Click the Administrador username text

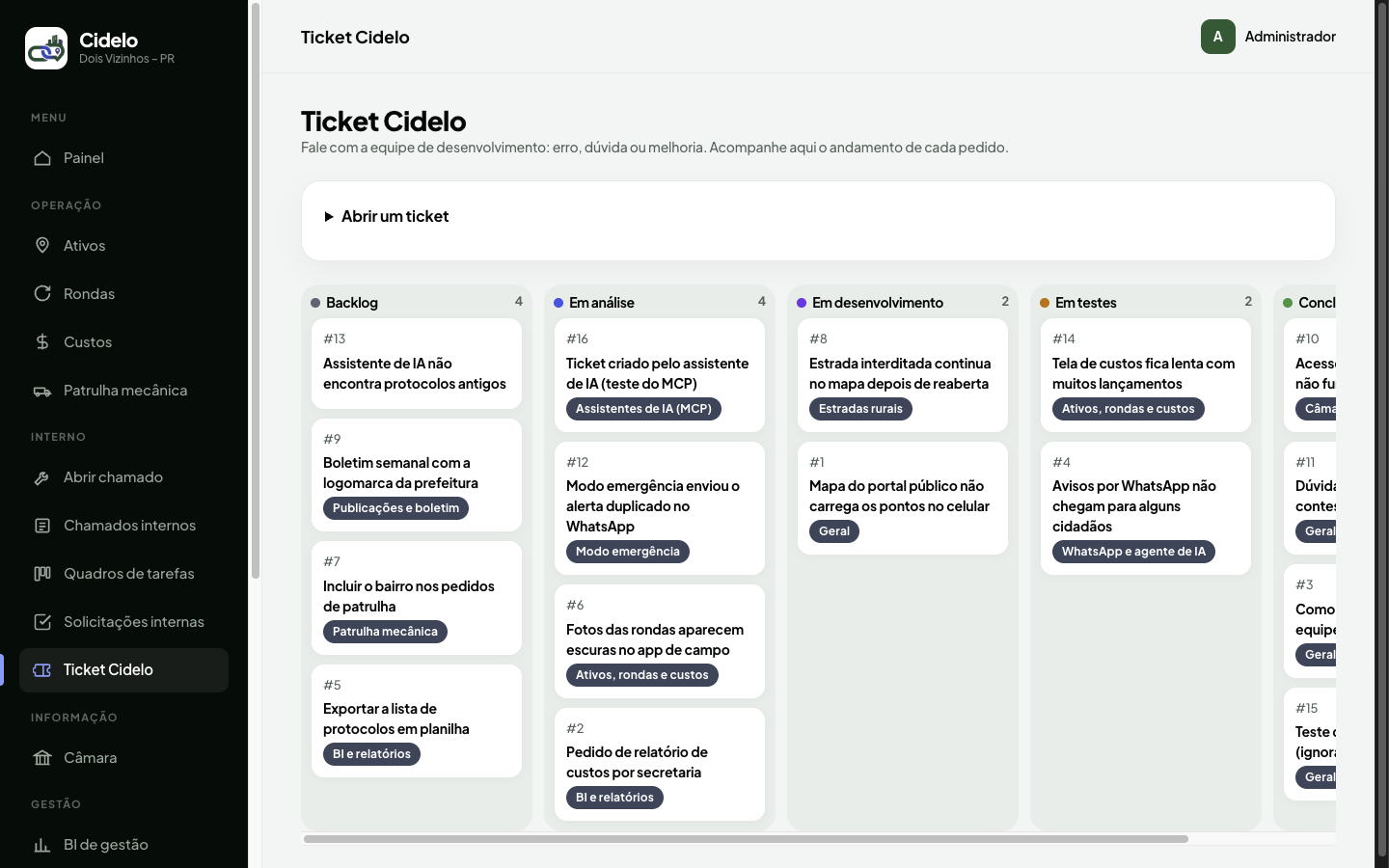pyautogui.click(x=1291, y=37)
